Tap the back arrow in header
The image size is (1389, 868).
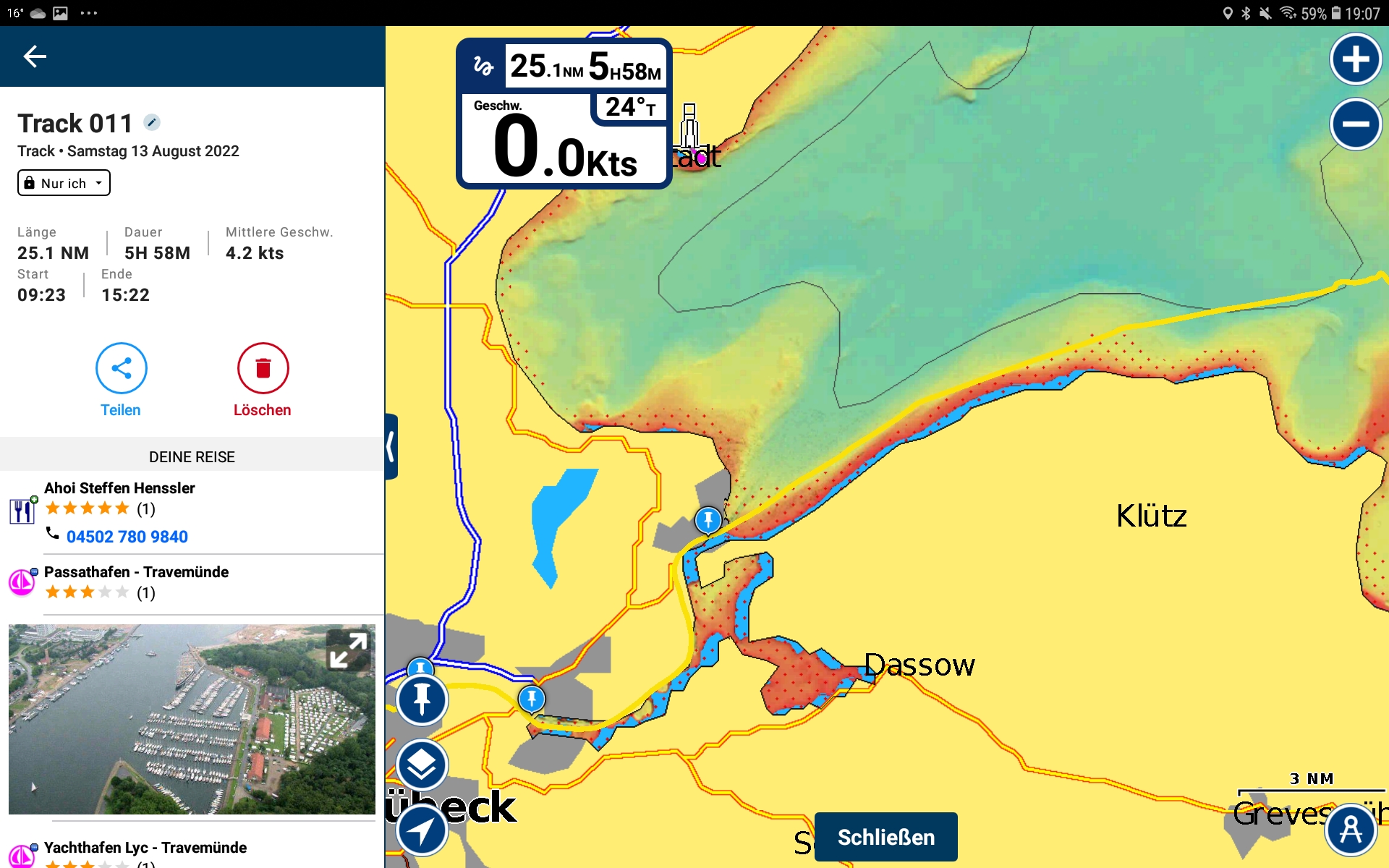(x=34, y=56)
